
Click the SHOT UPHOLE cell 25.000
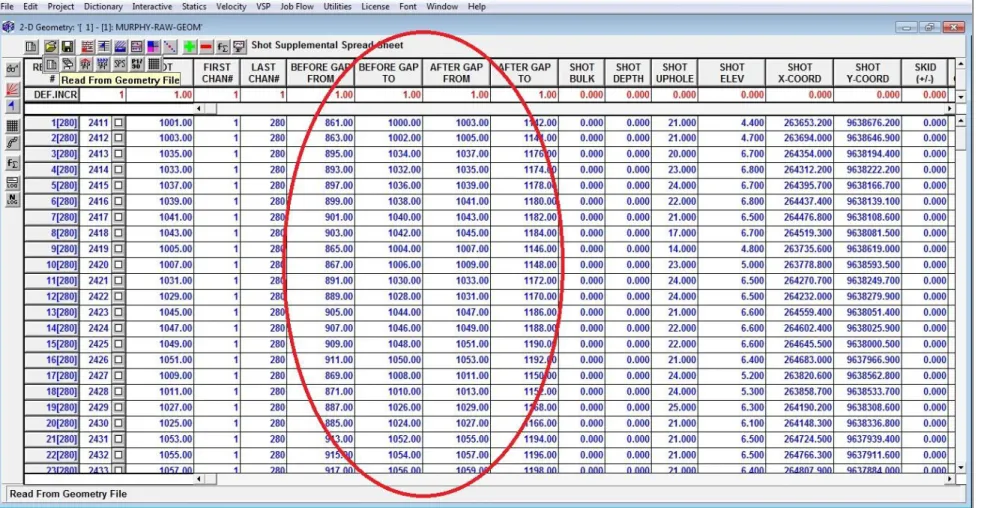pyautogui.click(x=675, y=408)
